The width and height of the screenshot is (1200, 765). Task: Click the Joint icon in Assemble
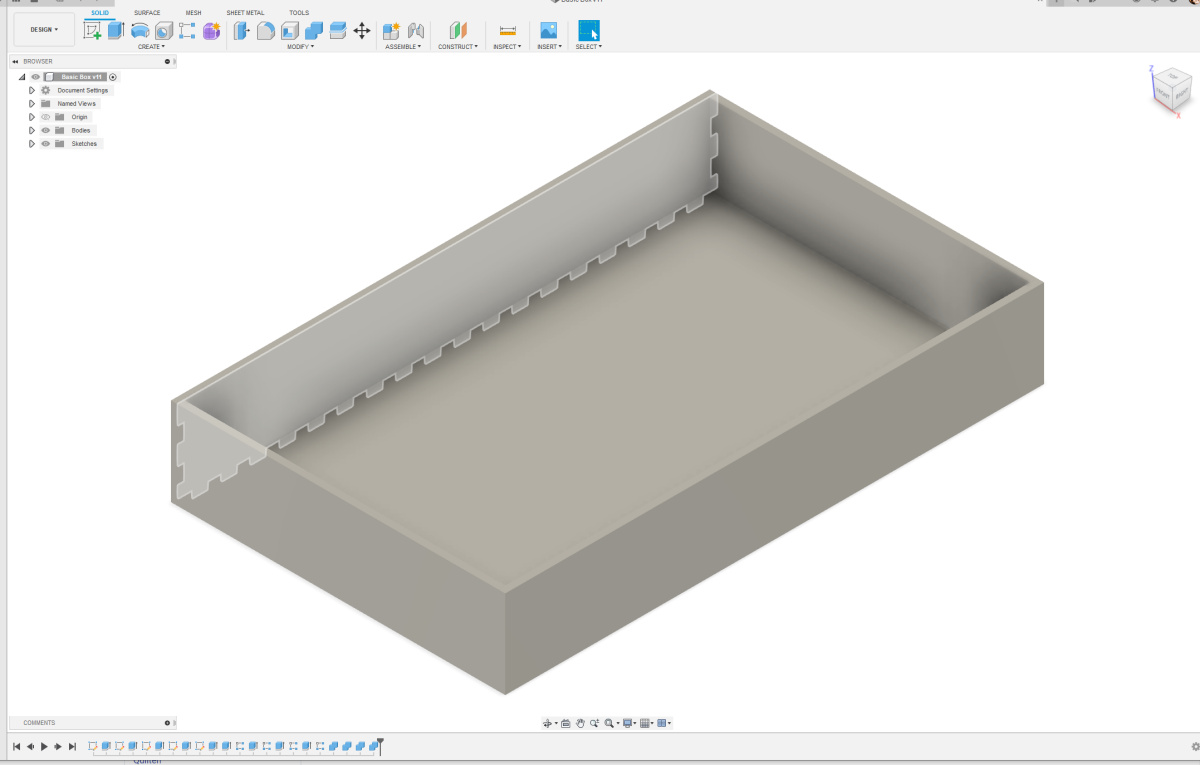pyautogui.click(x=416, y=31)
